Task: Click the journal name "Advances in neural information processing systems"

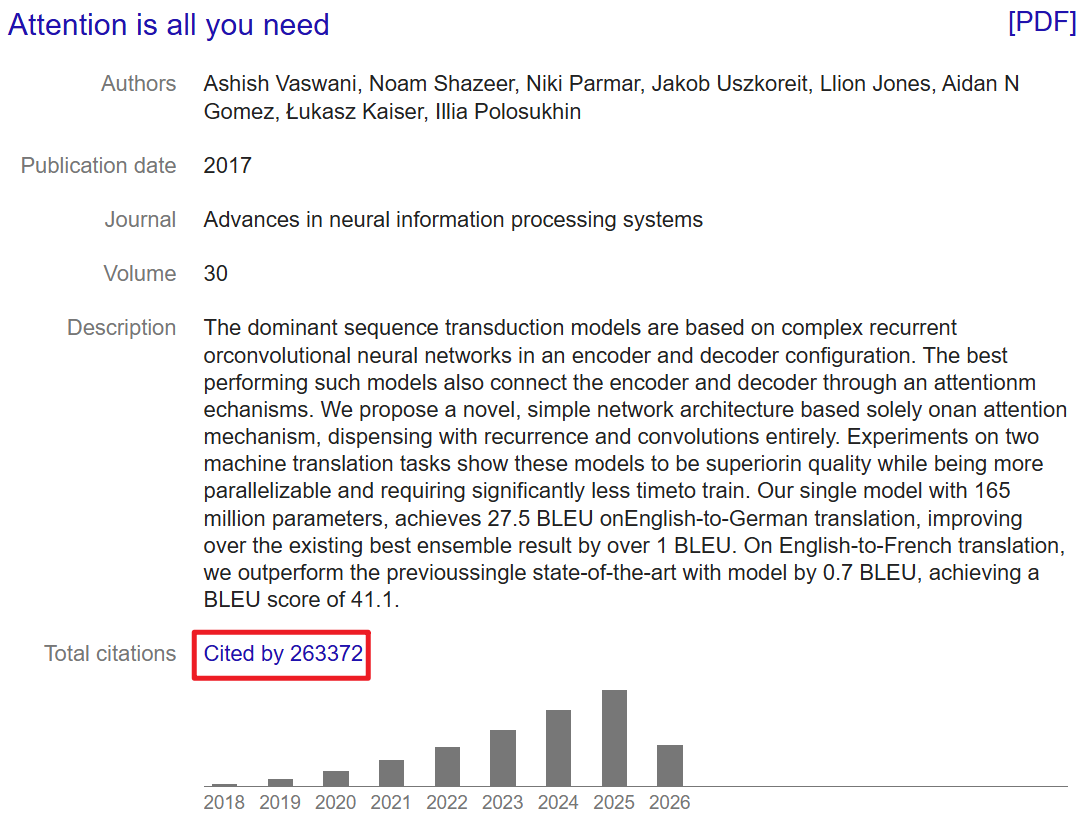Action: pyautogui.click(x=453, y=220)
